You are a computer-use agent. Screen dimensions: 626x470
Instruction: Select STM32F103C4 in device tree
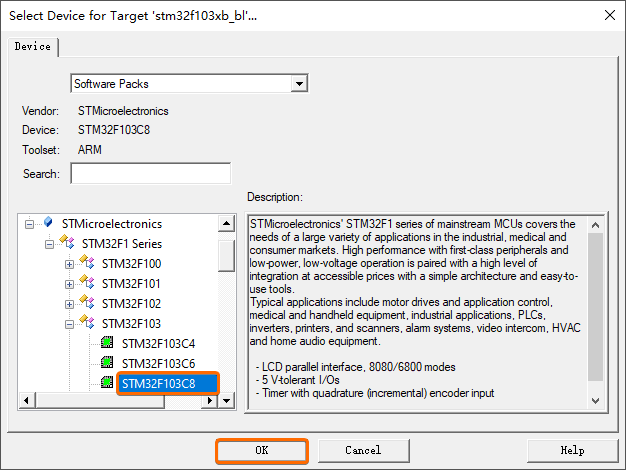coord(158,344)
